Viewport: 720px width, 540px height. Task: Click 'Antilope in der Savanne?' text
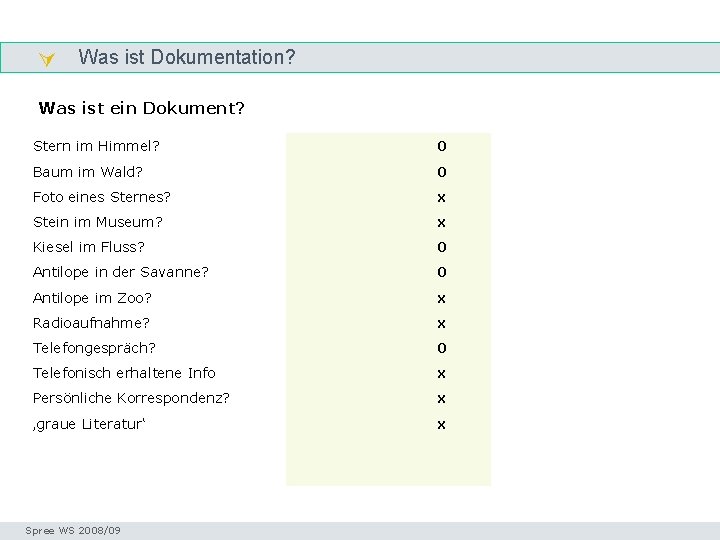coord(121,272)
